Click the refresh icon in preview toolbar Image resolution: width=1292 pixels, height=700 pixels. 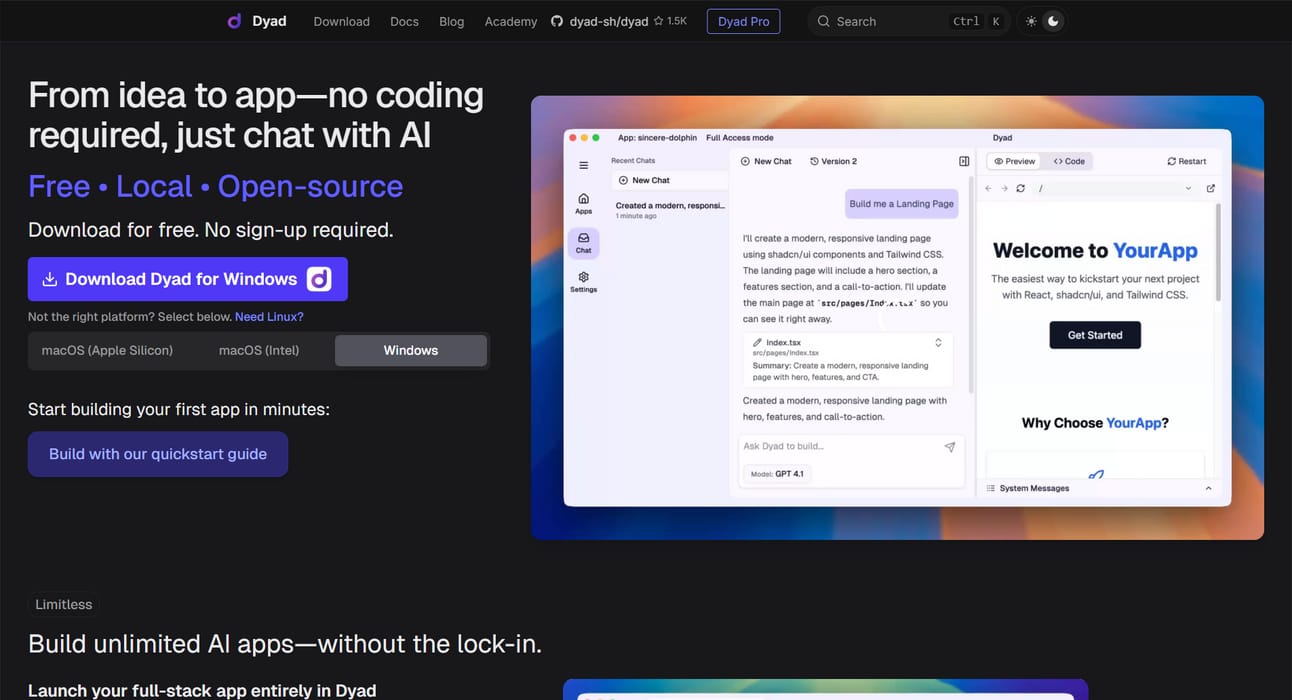[x=1020, y=188]
